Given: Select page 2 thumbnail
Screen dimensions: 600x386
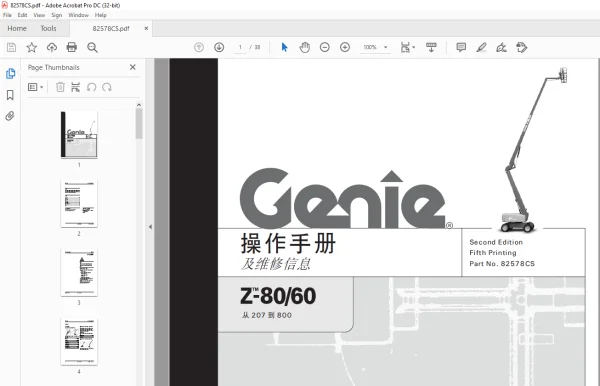Looking at the screenshot, I should coord(79,204).
